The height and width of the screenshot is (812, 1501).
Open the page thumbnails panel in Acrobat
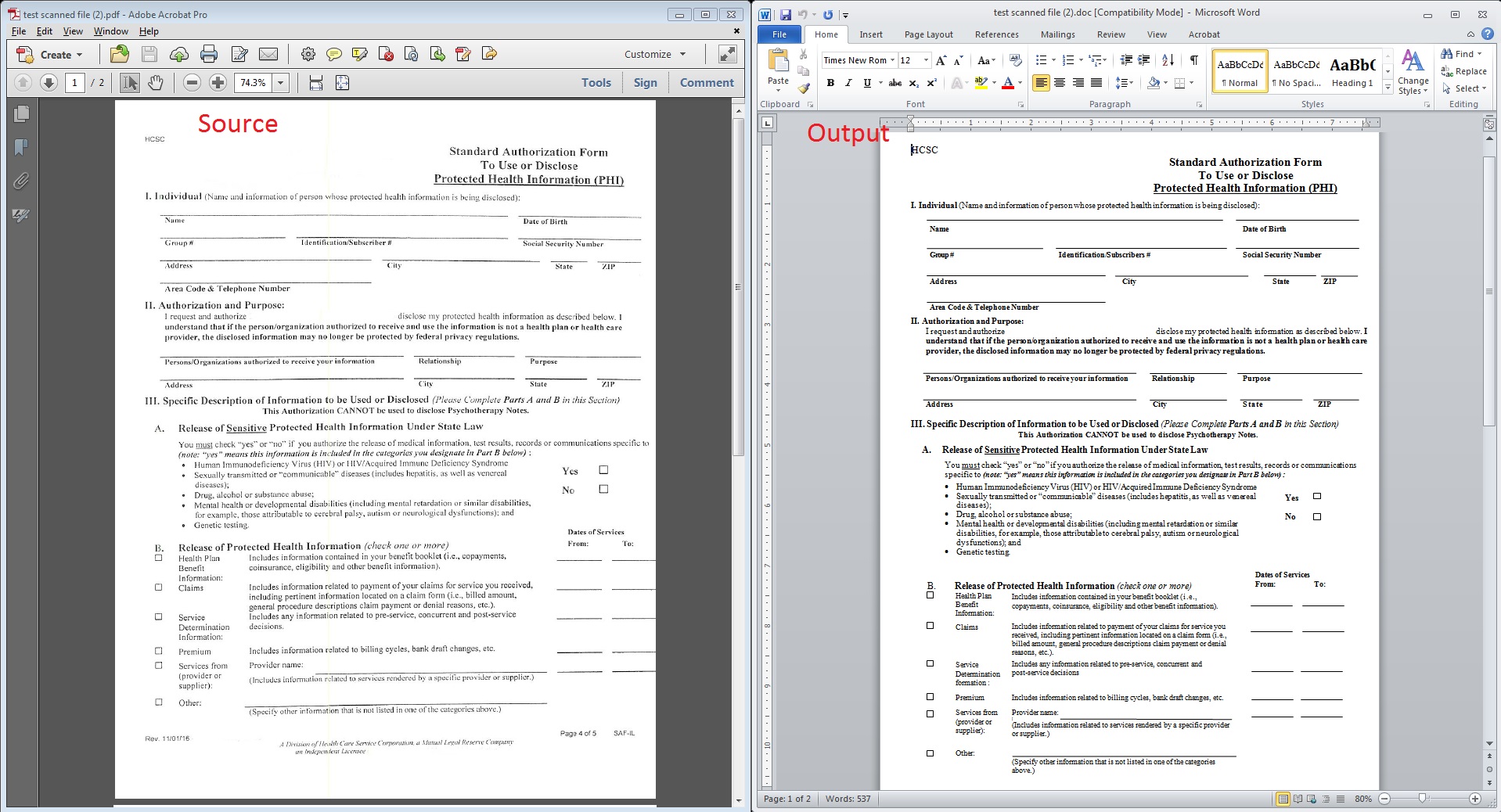(22, 114)
